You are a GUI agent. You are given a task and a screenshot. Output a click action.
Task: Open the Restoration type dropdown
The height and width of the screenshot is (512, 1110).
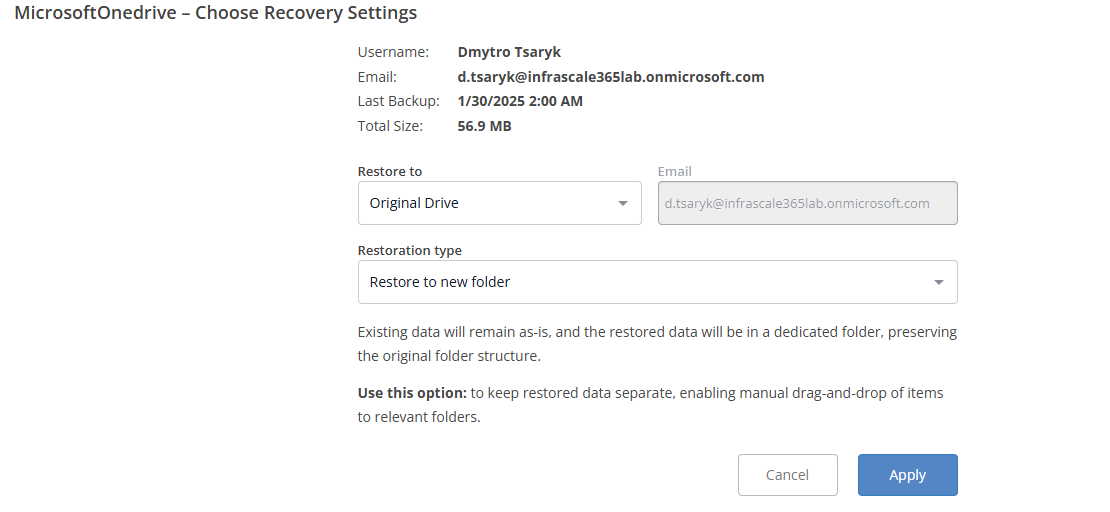point(656,282)
